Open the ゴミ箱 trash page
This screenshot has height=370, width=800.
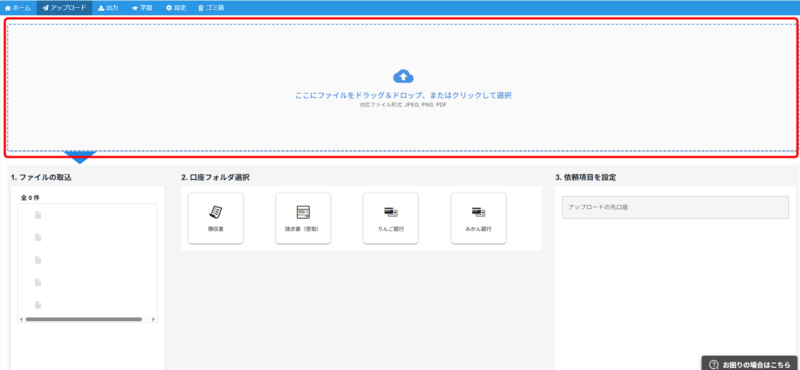tap(211, 8)
